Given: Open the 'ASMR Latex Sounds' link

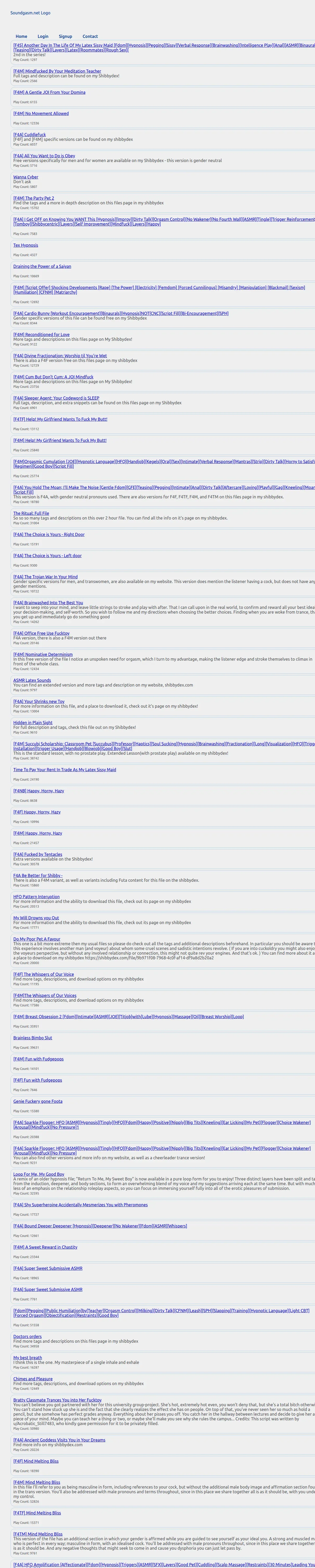Looking at the screenshot, I should (x=32, y=680).
